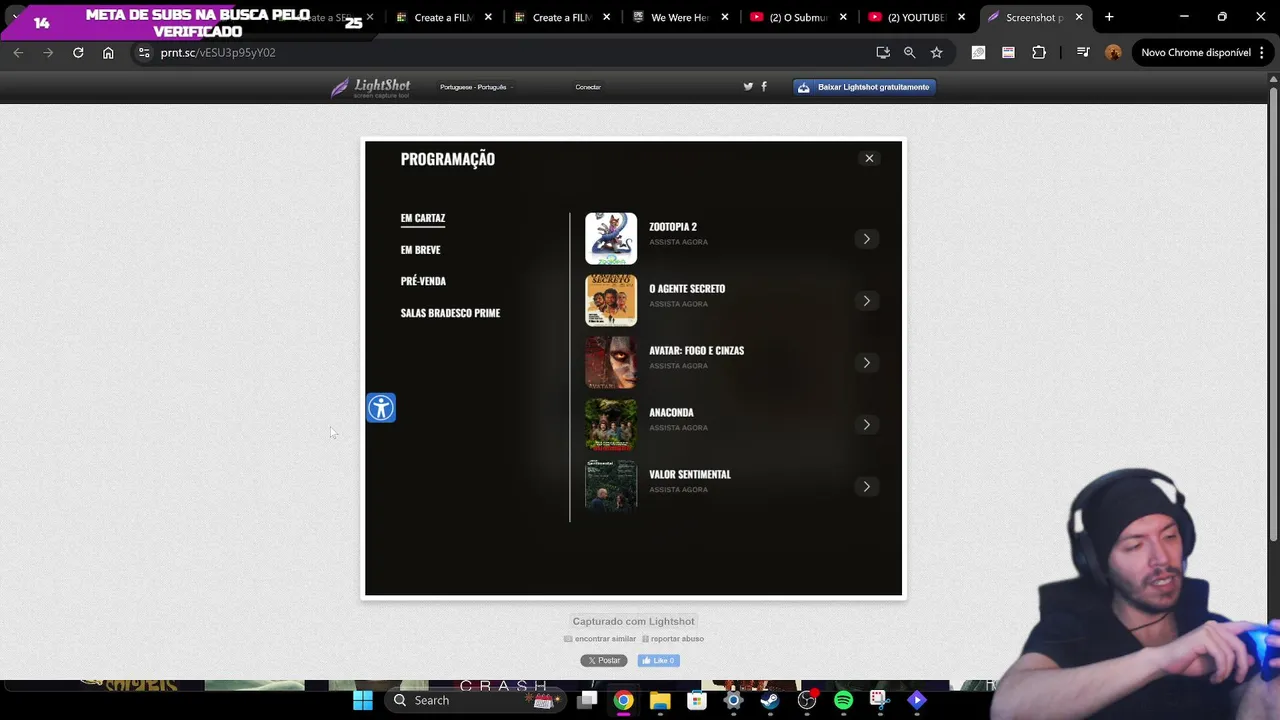Expand the Anaconda arrow
This screenshot has width=1280, height=720.
pyautogui.click(x=866, y=425)
